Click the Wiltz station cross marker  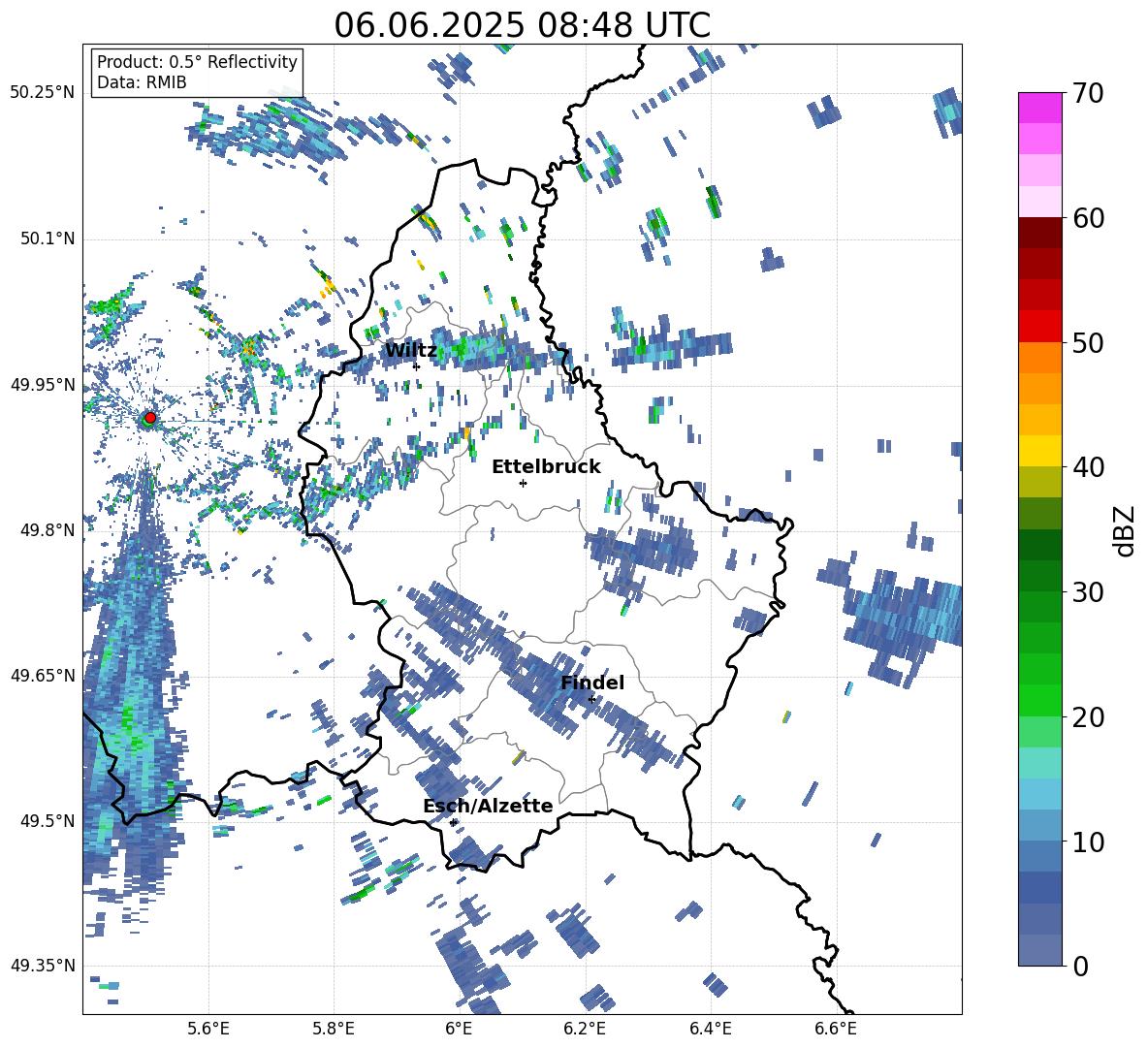(416, 366)
